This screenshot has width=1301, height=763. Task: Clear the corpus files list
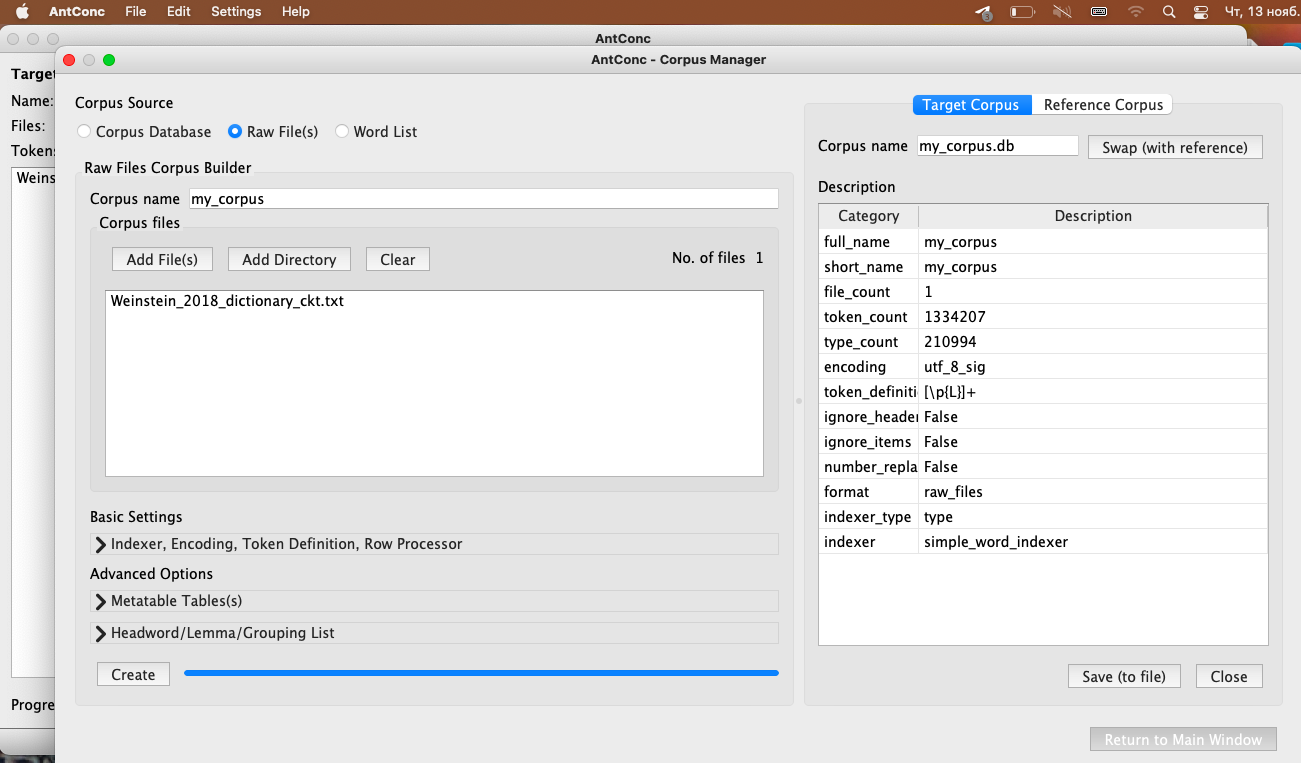click(x=397, y=259)
